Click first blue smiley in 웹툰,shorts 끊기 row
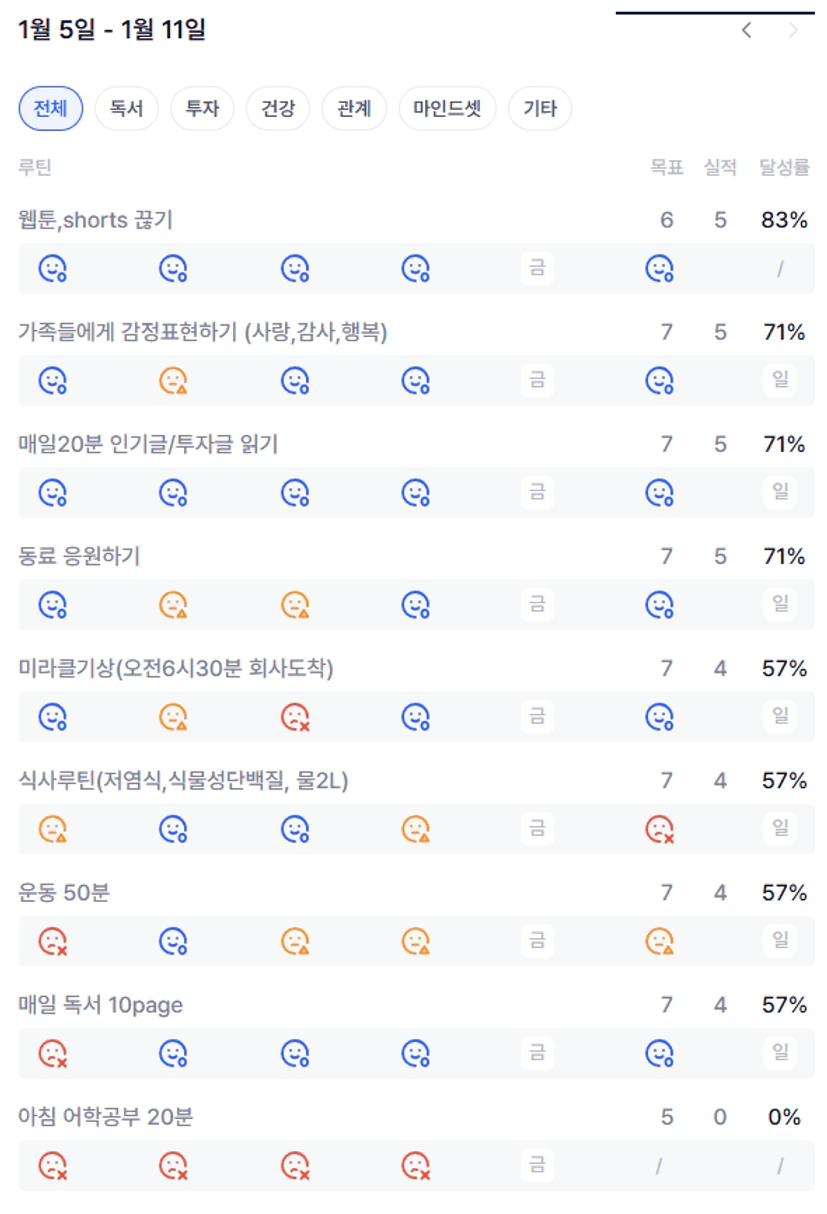This screenshot has height=1214, width=827. [52, 268]
